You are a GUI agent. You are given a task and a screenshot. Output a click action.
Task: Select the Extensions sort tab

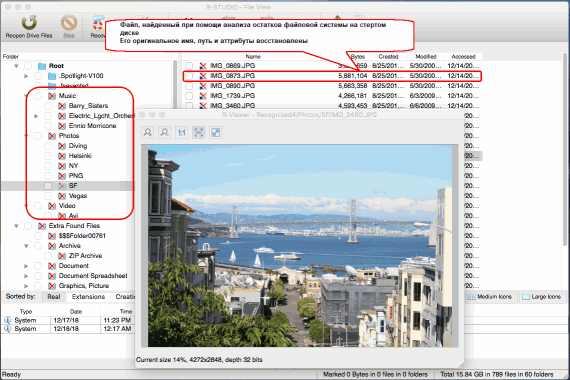pyautogui.click(x=88, y=297)
